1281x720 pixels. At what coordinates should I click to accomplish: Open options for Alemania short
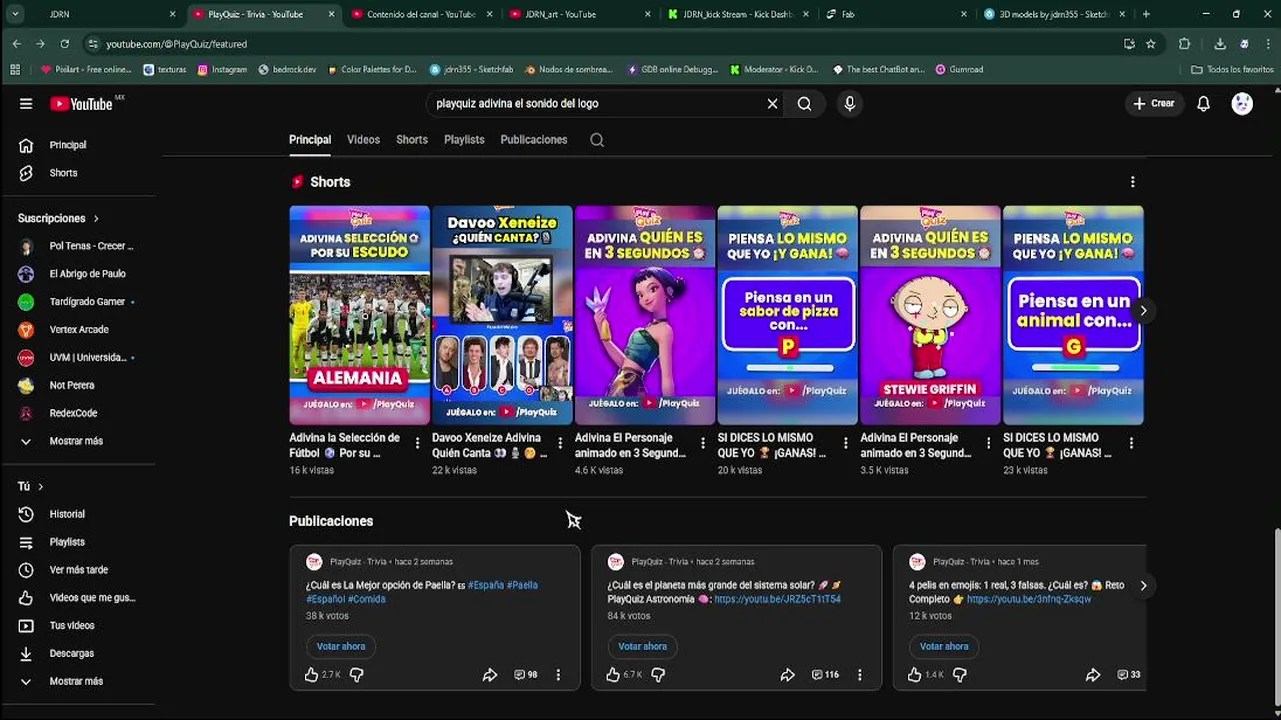pos(417,444)
